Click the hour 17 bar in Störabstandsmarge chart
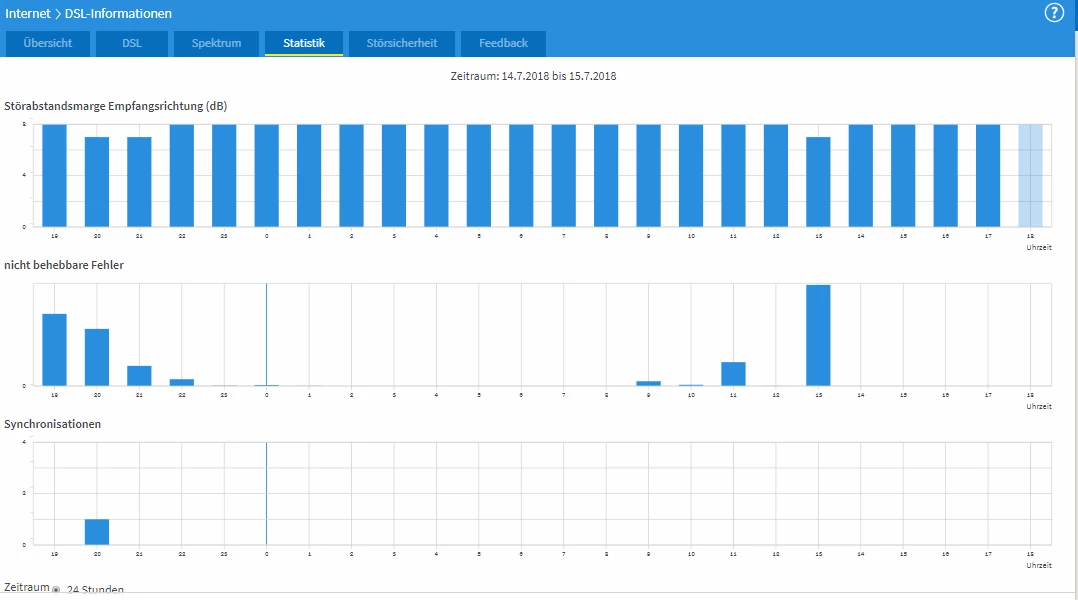The height and width of the screenshot is (600, 1078). (x=988, y=175)
